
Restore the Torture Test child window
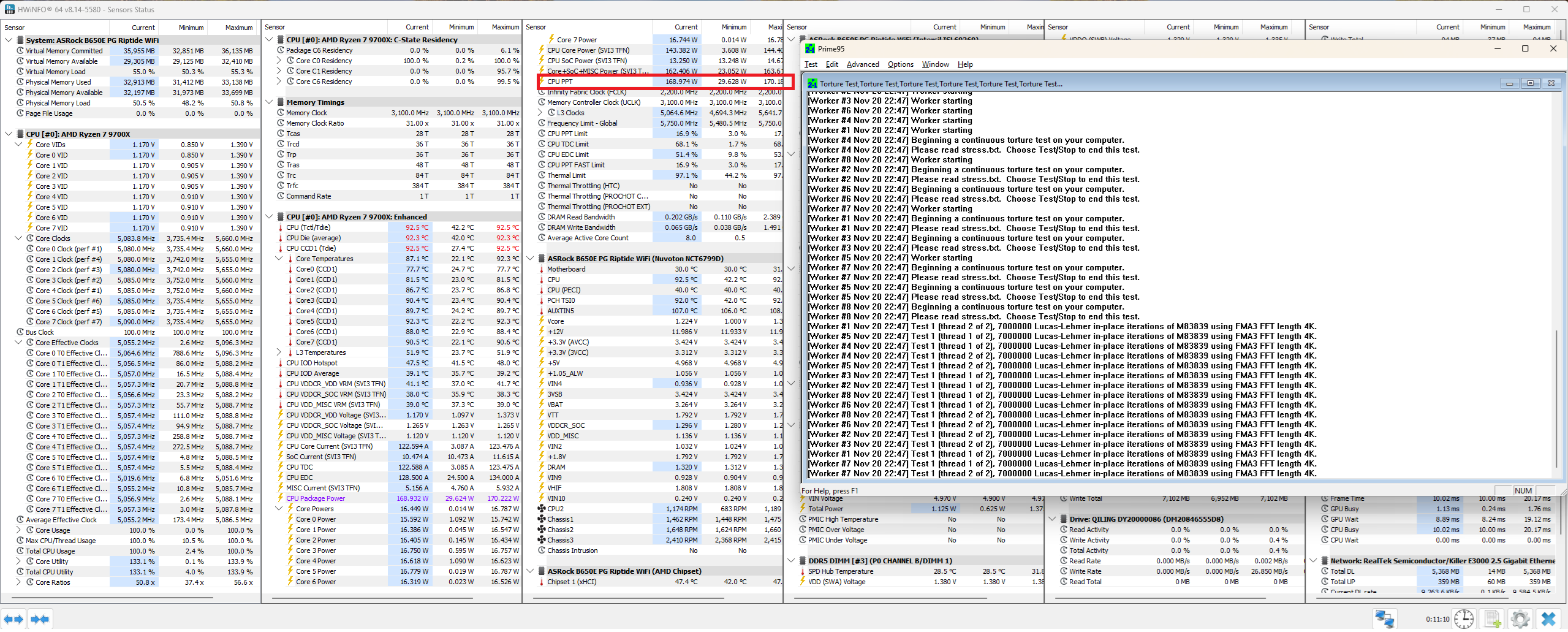tap(1530, 83)
